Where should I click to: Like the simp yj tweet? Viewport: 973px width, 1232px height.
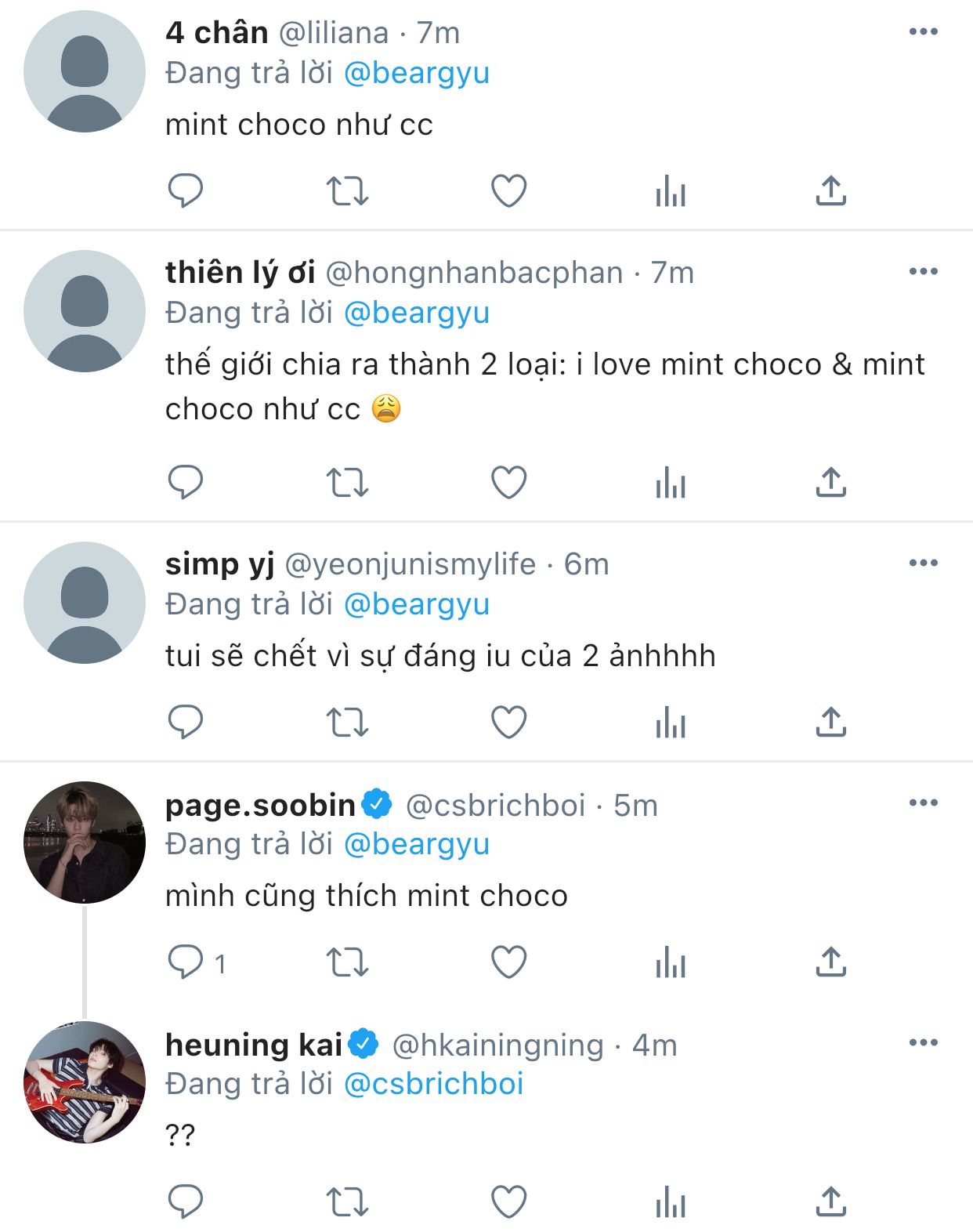(508, 722)
